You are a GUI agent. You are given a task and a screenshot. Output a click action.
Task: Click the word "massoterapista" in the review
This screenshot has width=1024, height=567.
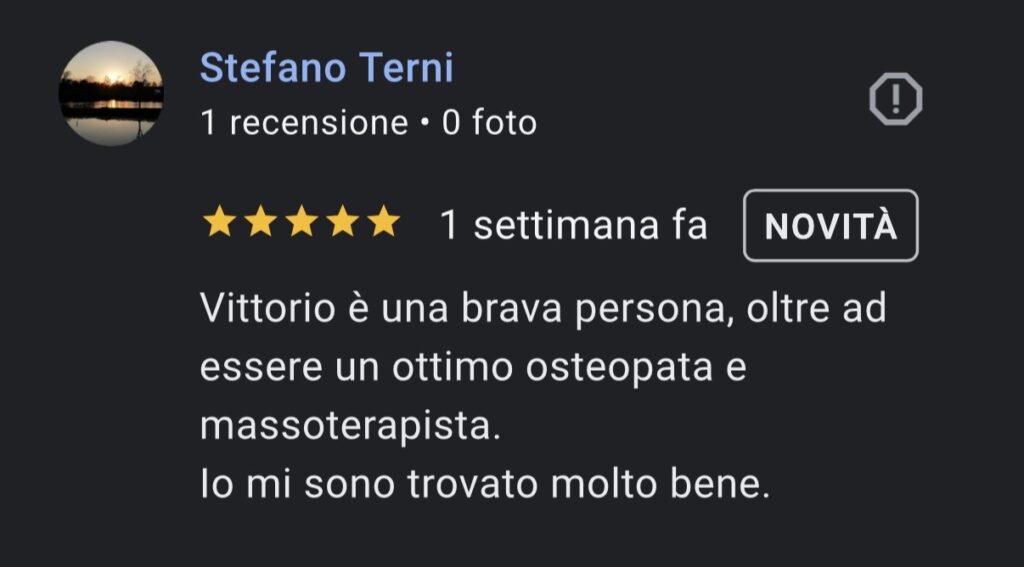(347, 426)
